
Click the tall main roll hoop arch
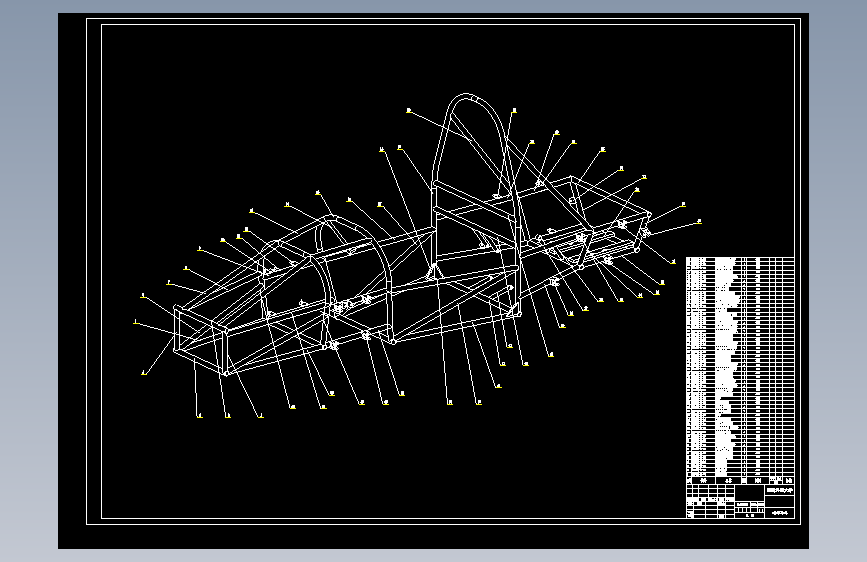(x=476, y=205)
